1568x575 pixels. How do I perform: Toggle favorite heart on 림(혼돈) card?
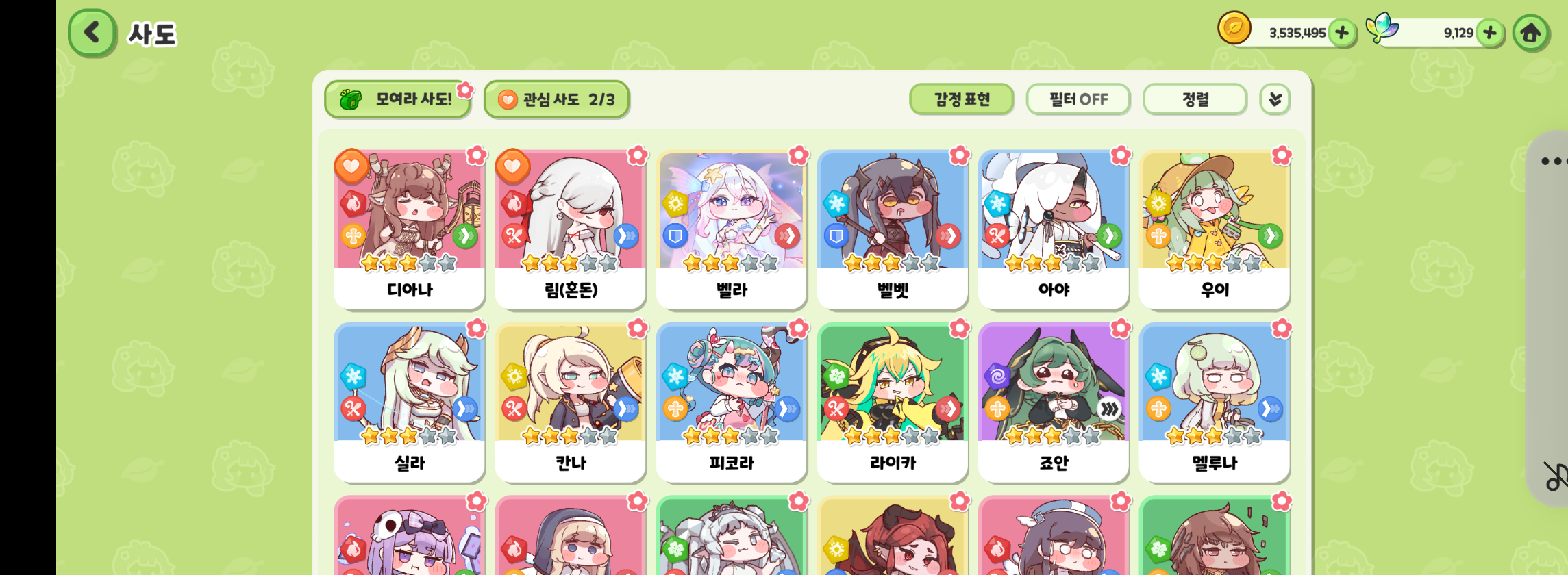512,166
